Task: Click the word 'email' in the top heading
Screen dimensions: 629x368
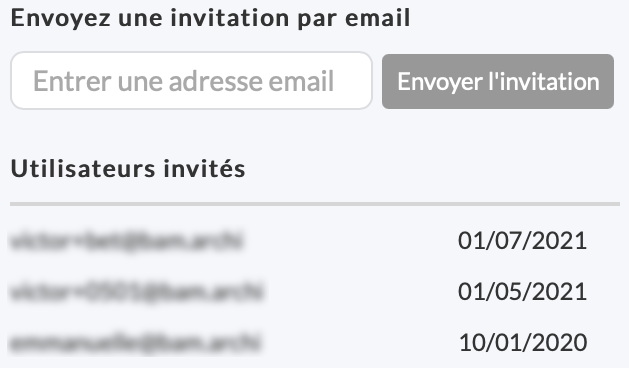Action: (378, 18)
